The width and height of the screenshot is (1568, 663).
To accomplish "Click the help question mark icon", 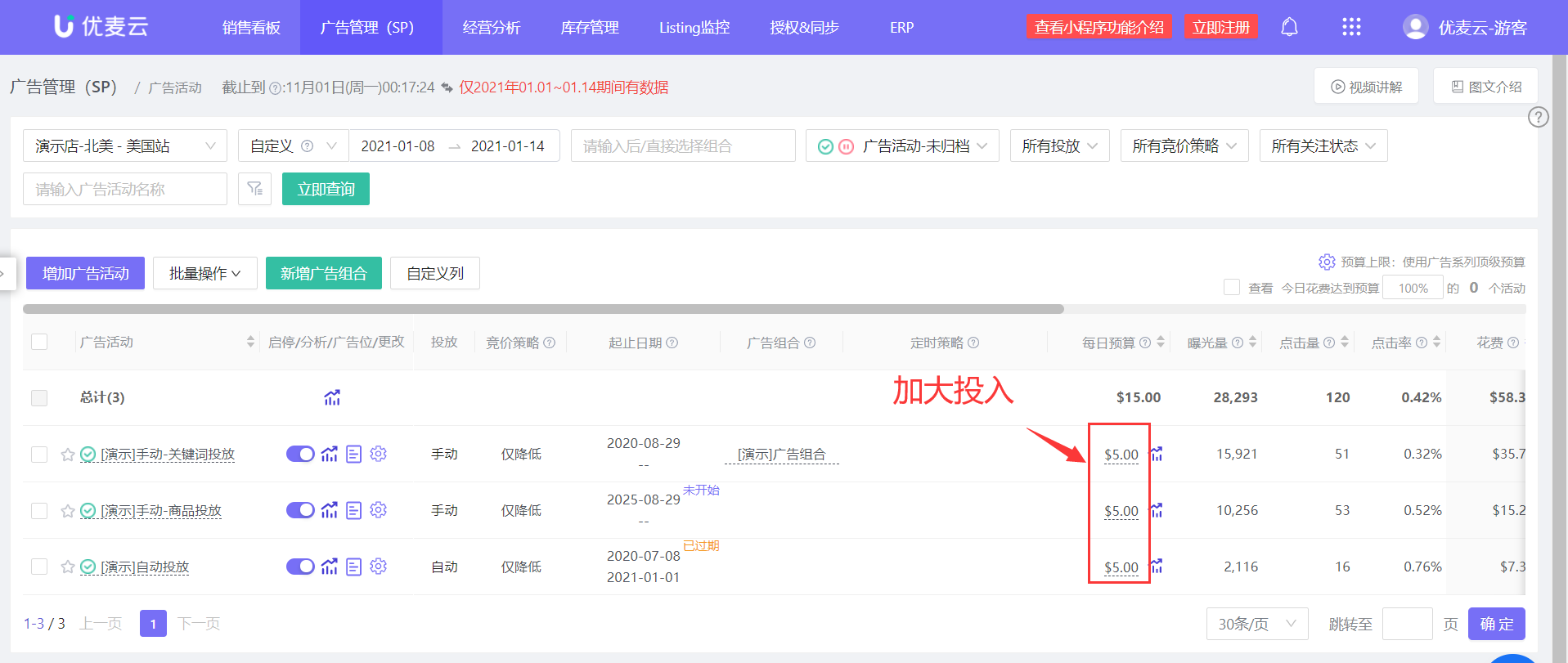I will coord(1538,117).
